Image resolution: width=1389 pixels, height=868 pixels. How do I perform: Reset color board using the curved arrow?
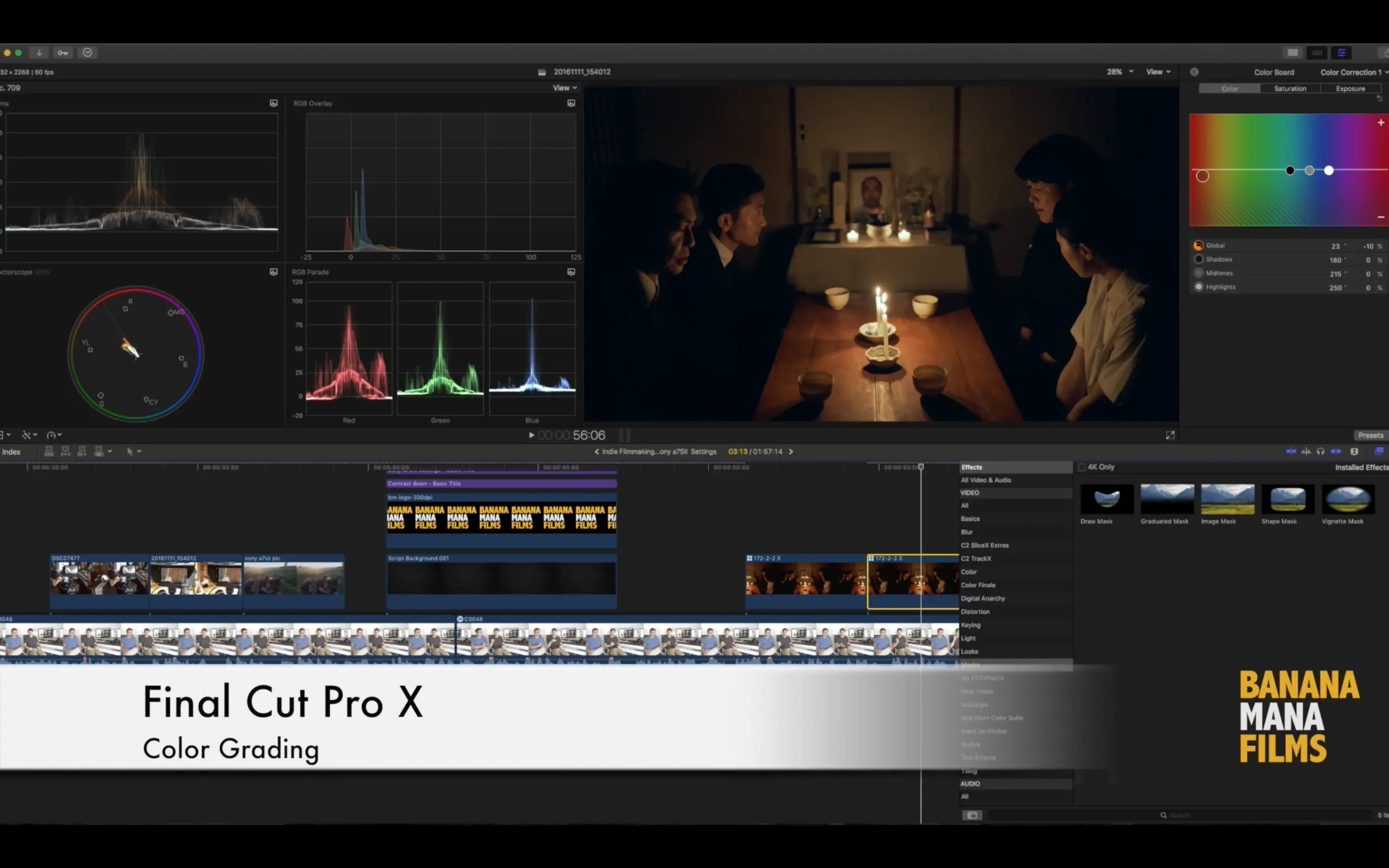(x=1380, y=98)
